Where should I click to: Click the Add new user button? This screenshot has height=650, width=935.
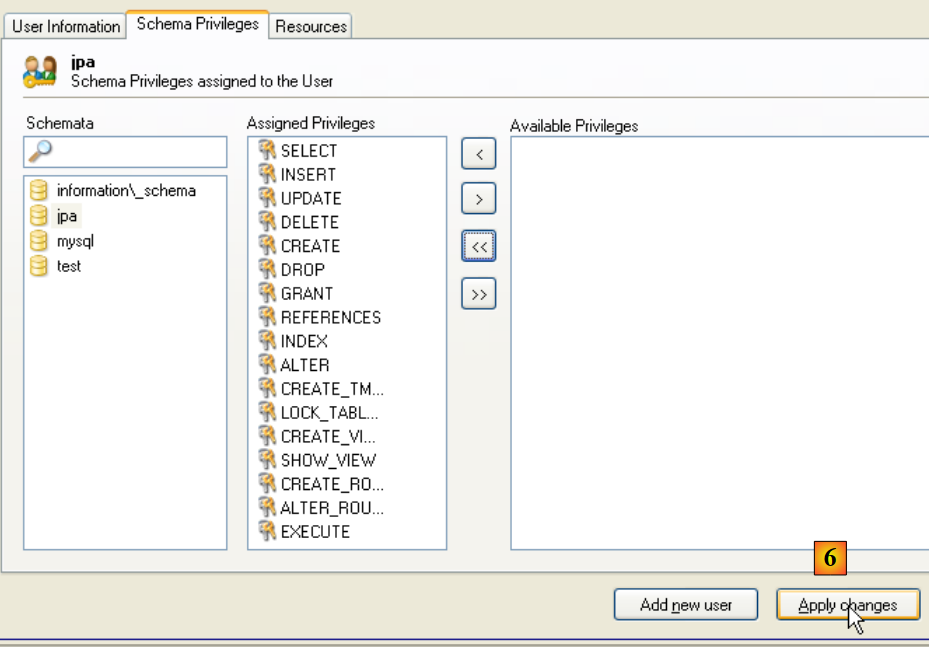(686, 605)
